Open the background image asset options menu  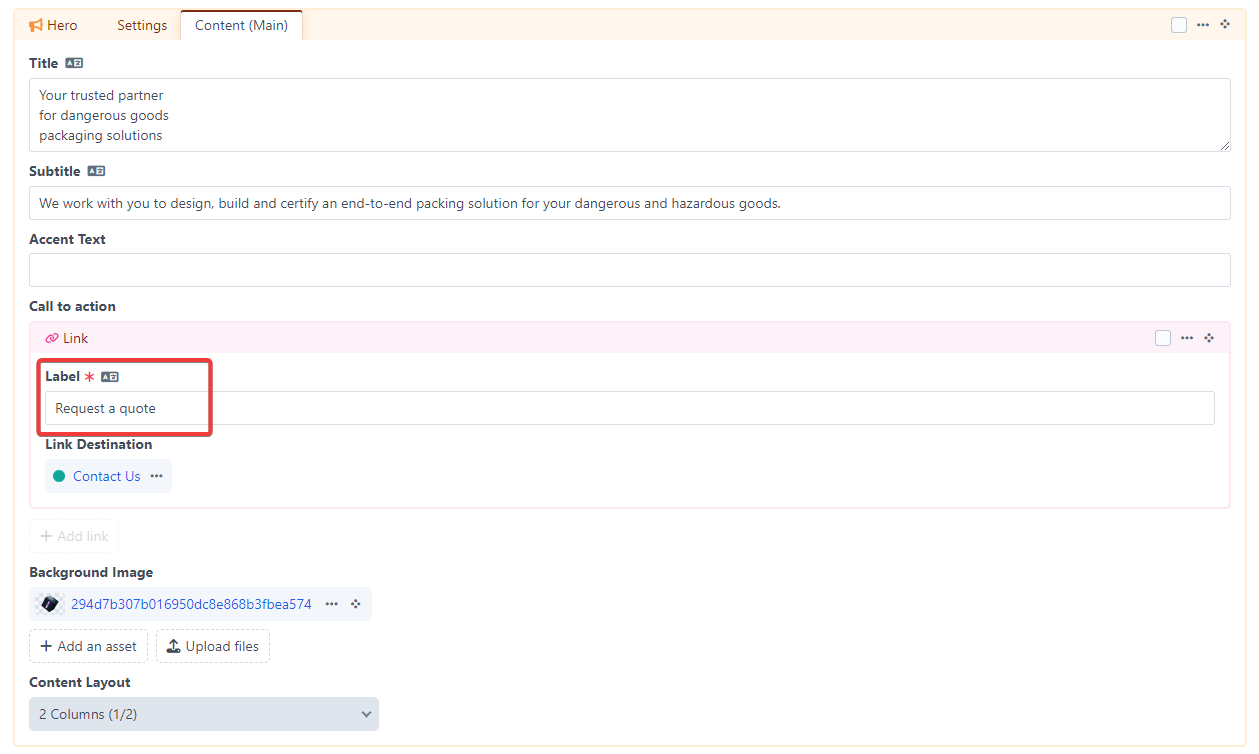[331, 604]
